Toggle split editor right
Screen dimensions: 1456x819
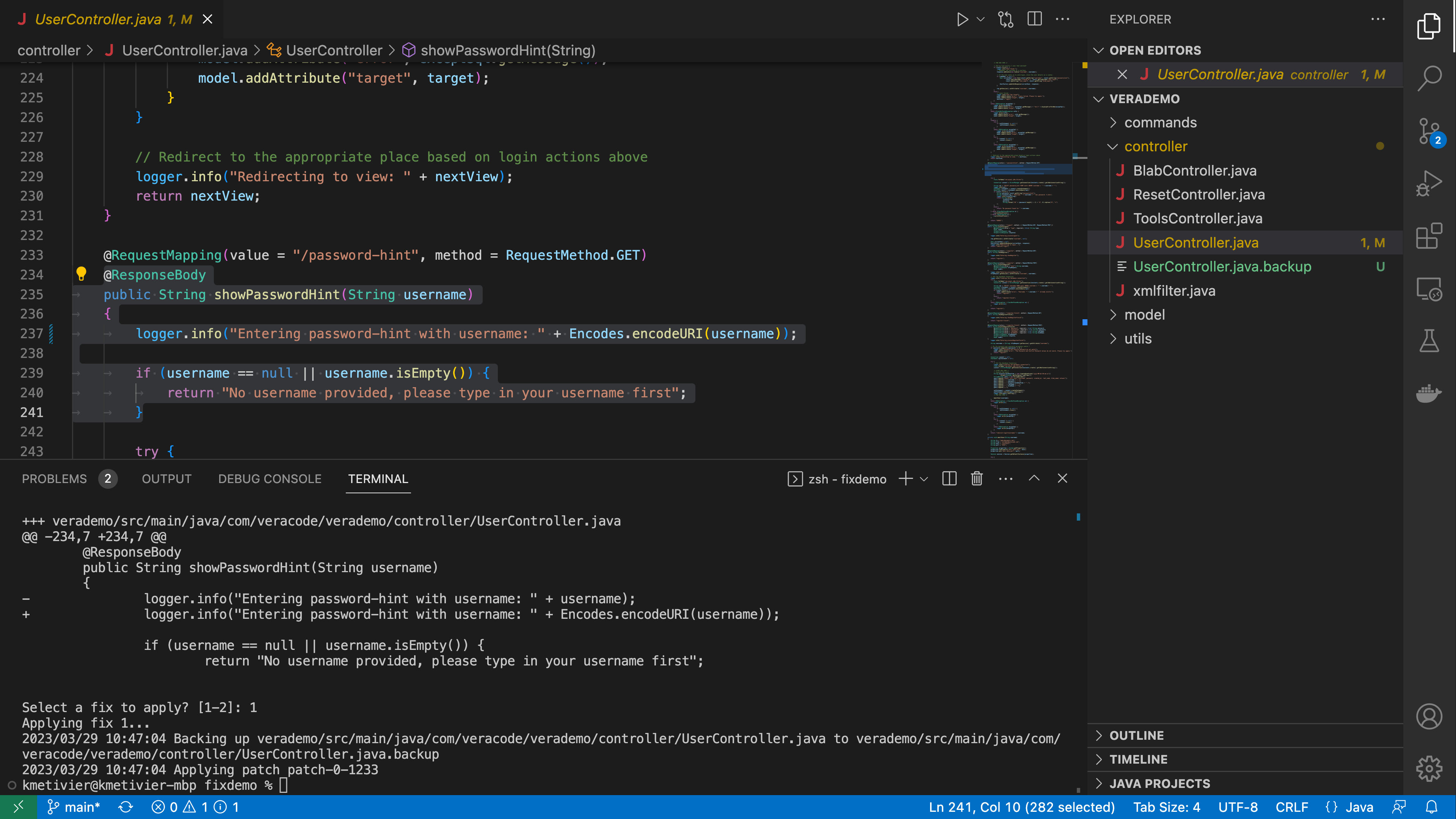1034,19
